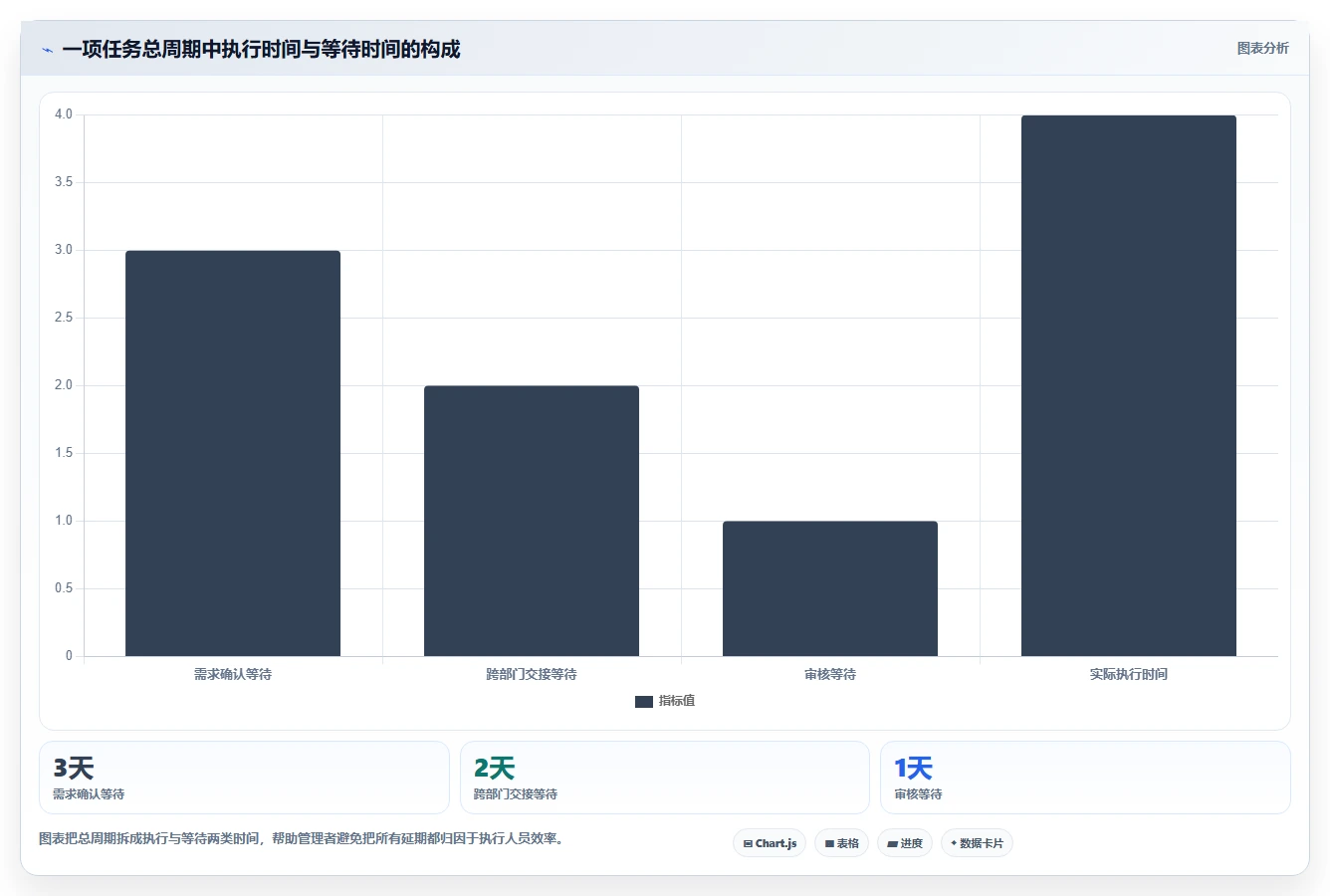Screen dimensions: 1330x896
Task: Click the 实际执行时间 axis label
Action: [x=1129, y=675]
